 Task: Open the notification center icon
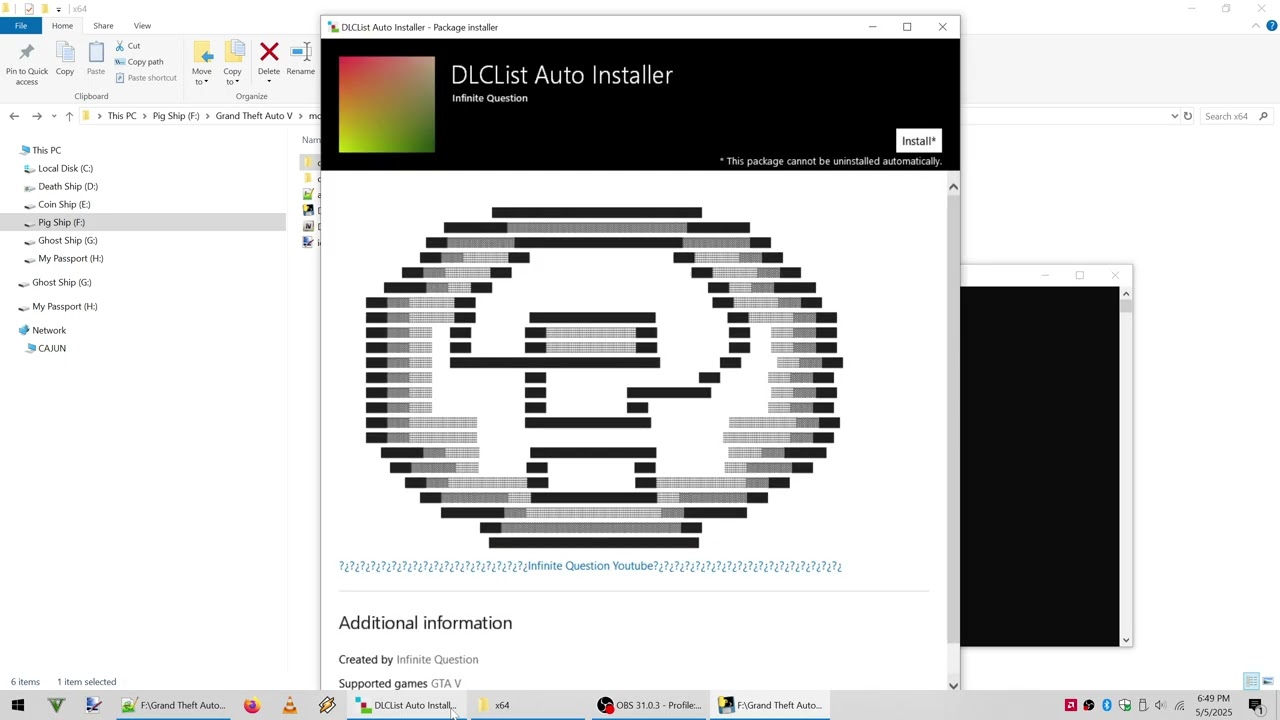[x=1256, y=706]
